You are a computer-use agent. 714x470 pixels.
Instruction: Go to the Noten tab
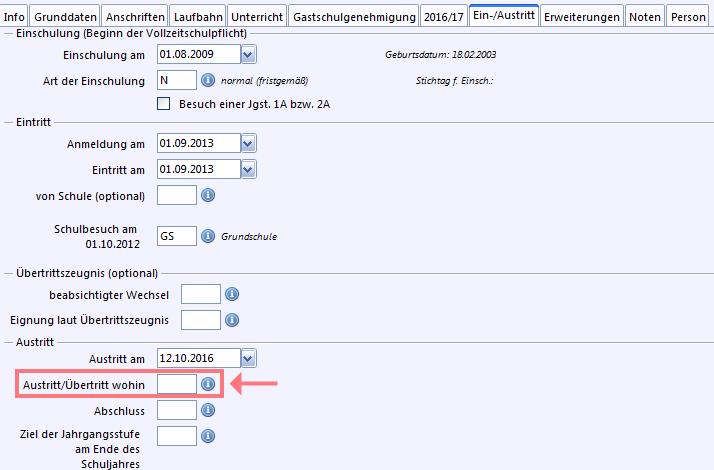point(645,17)
